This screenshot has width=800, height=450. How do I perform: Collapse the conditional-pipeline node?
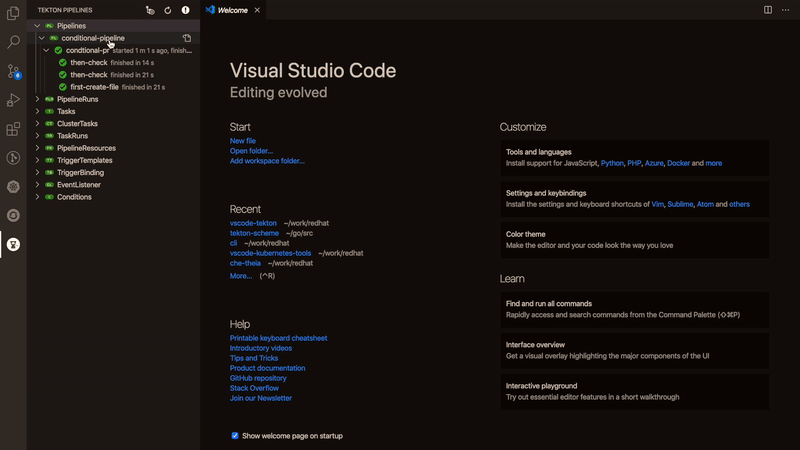[x=41, y=38]
